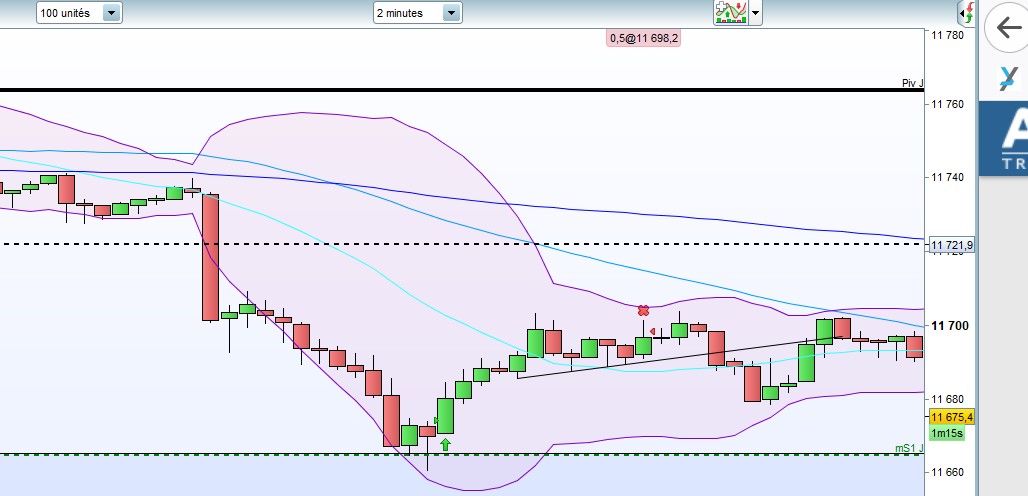This screenshot has height=496, width=1028.
Task: Click the "11 740" price axis value
Action: pos(948,177)
